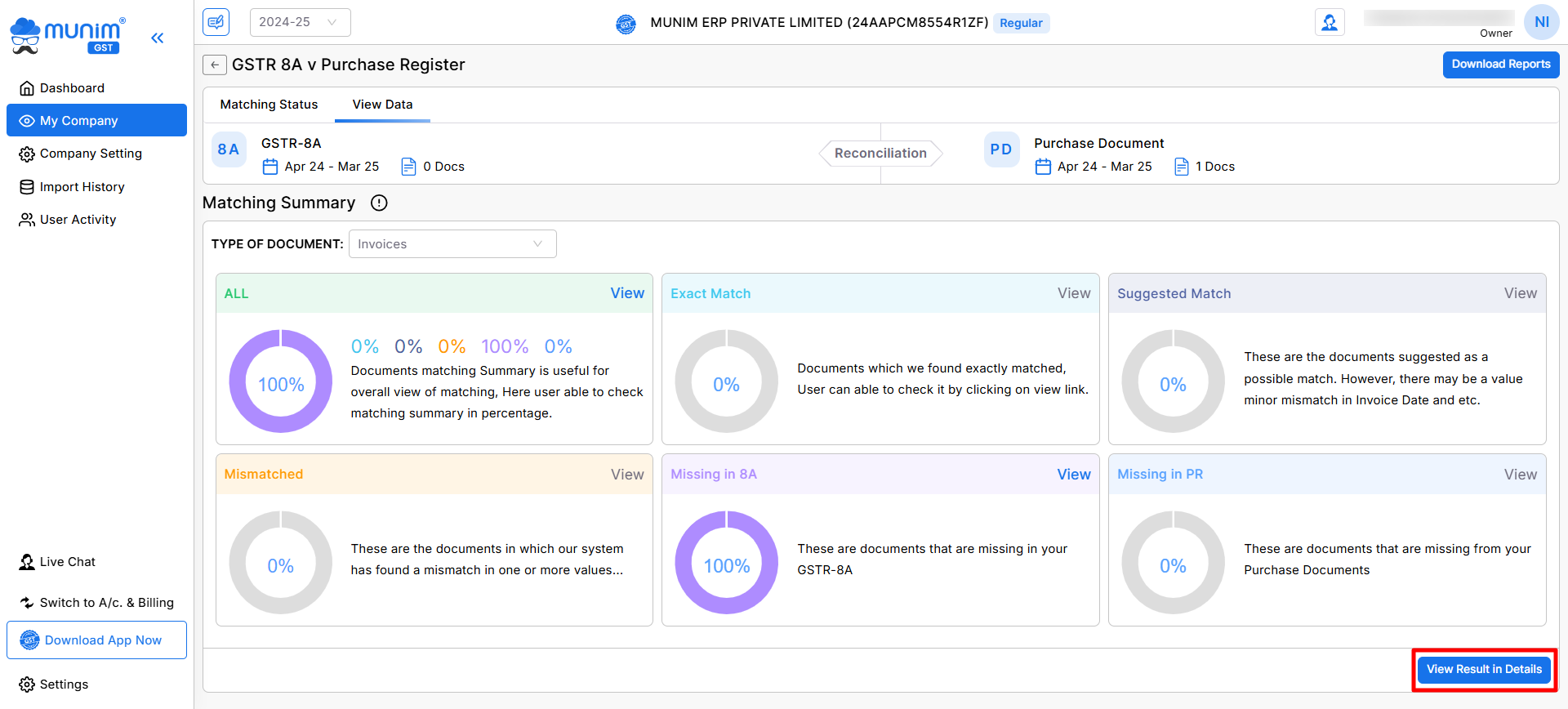Viewport: 1568px width, 709px height.
Task: Open the feedback edit icon in header
Action: (216, 22)
